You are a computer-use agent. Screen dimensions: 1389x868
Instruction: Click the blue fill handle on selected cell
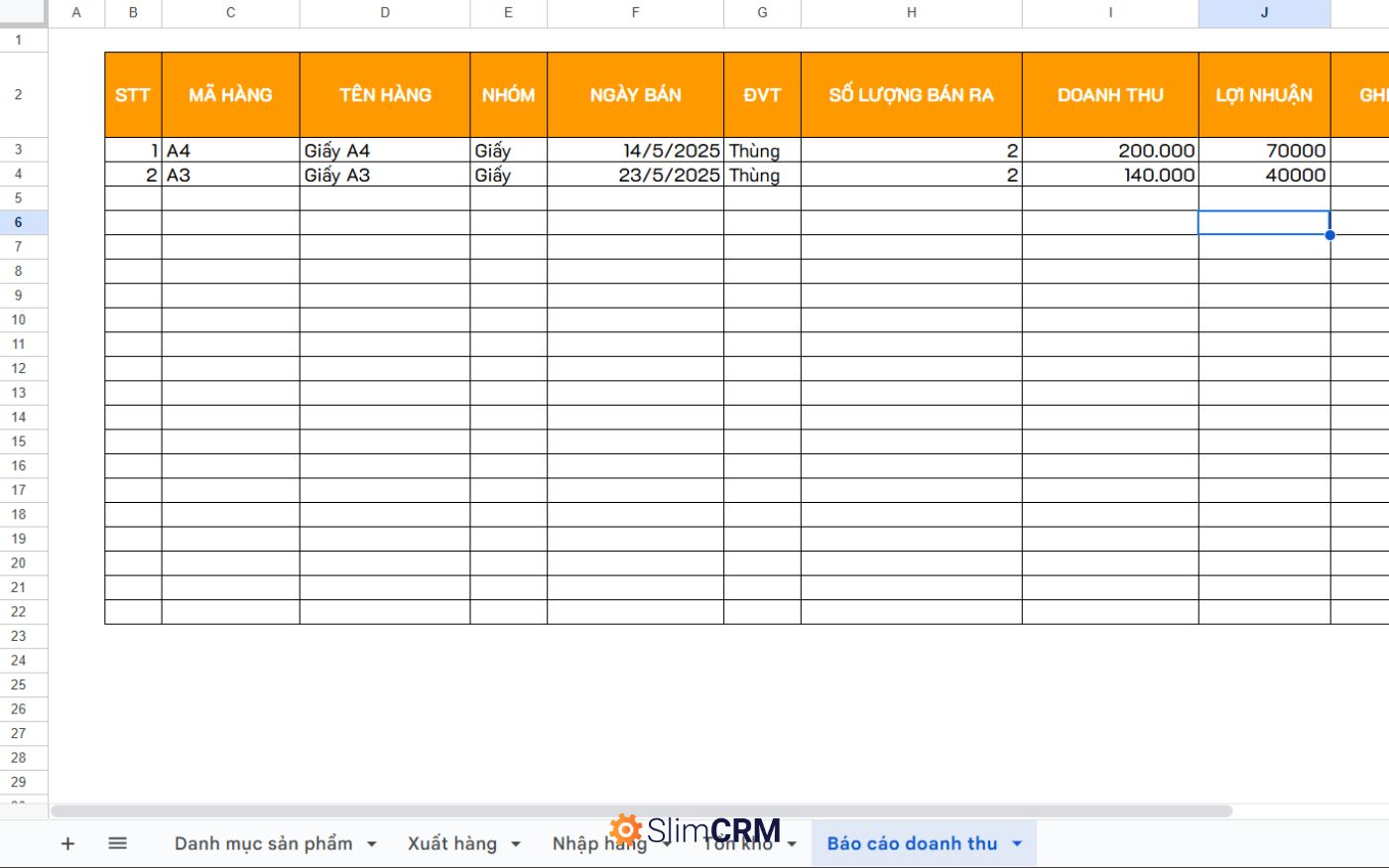click(1329, 235)
